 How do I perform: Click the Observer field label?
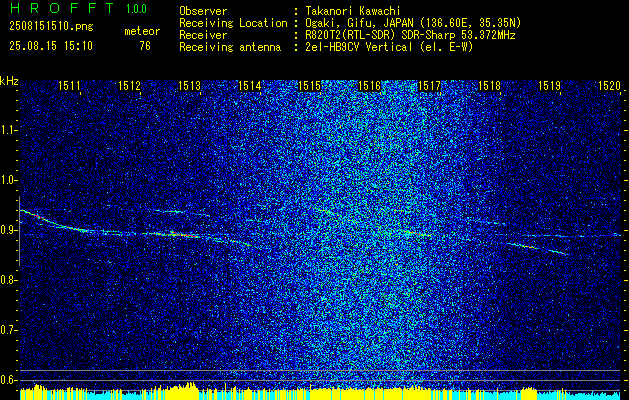pos(203,11)
